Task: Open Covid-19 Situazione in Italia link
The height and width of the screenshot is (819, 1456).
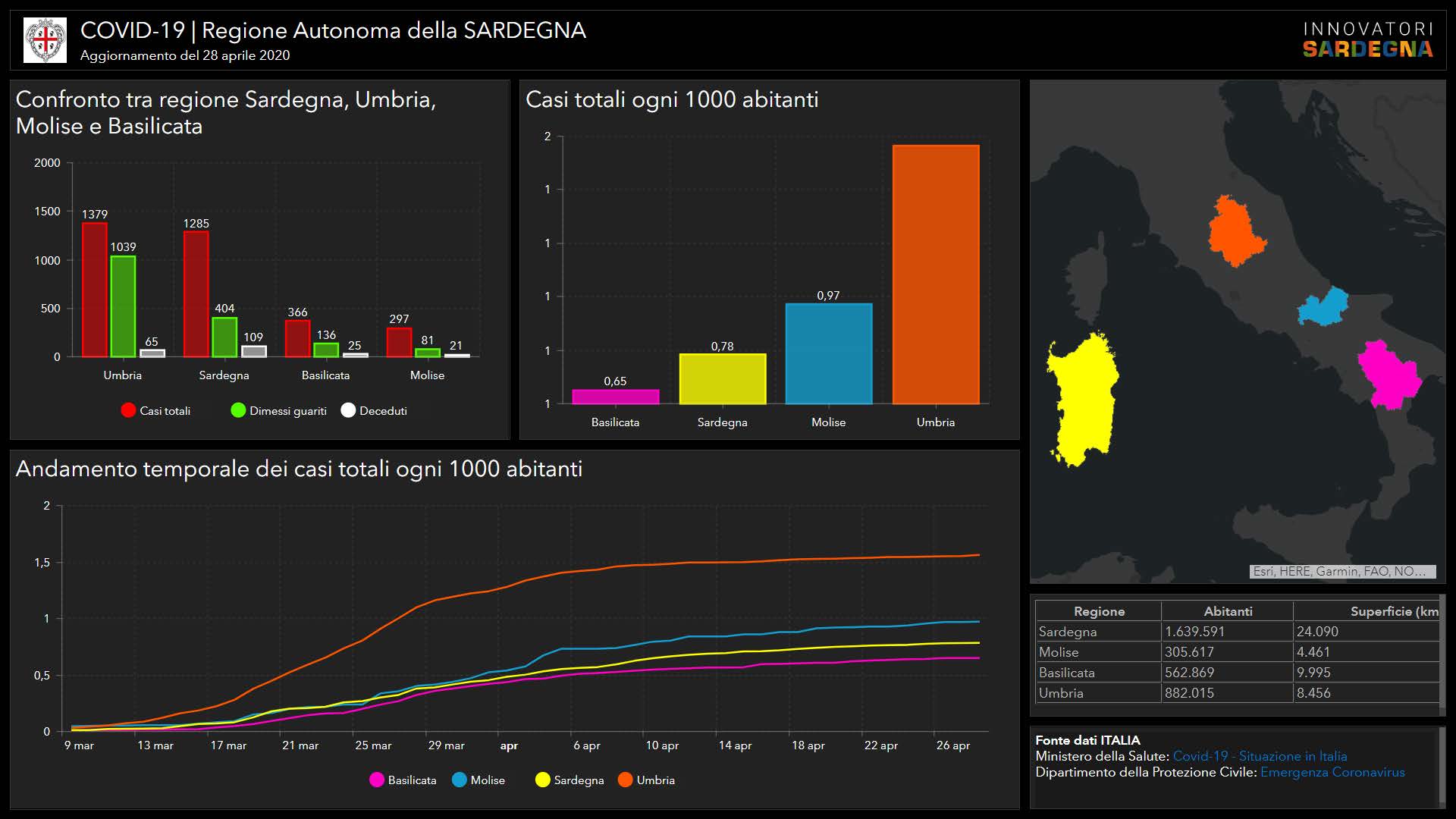Action: [x=1260, y=756]
